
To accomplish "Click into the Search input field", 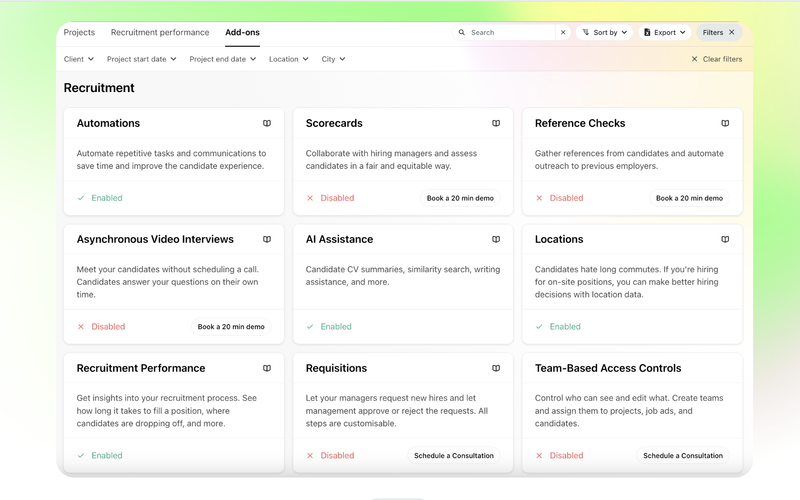I will pyautogui.click(x=510, y=33).
